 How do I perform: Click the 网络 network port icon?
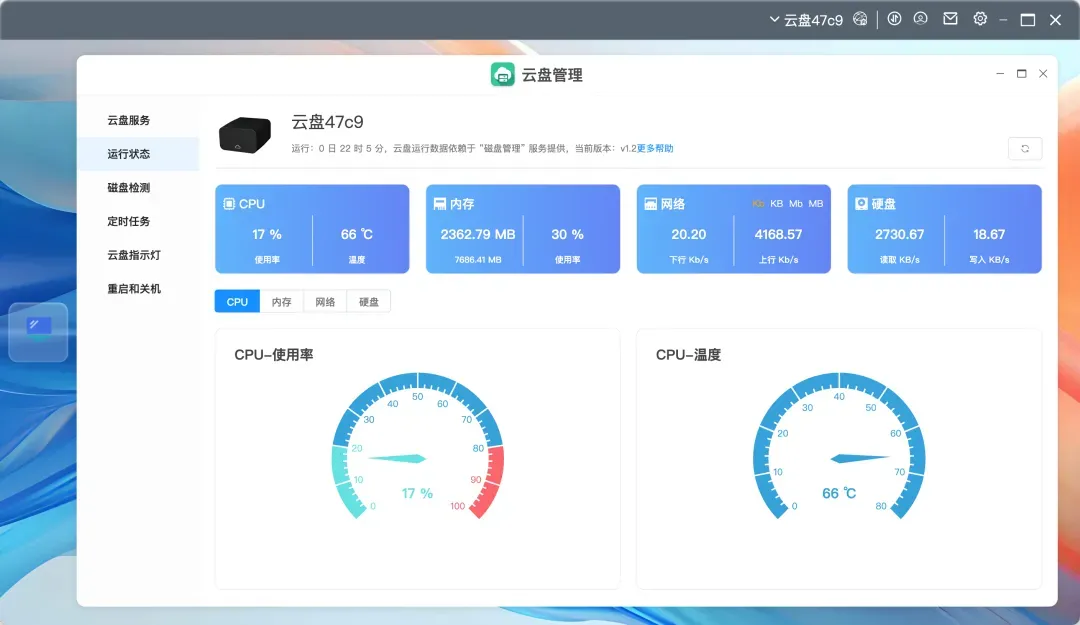pos(650,204)
